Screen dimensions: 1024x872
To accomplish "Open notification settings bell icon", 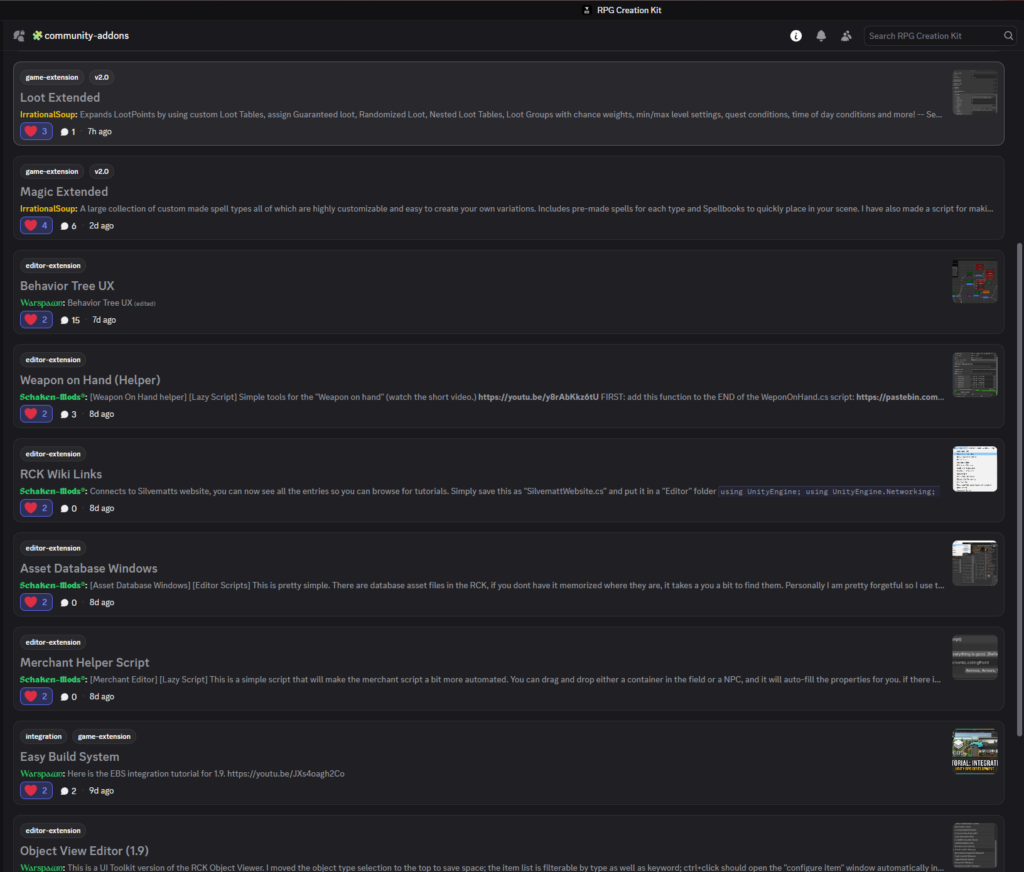I will click(x=821, y=36).
